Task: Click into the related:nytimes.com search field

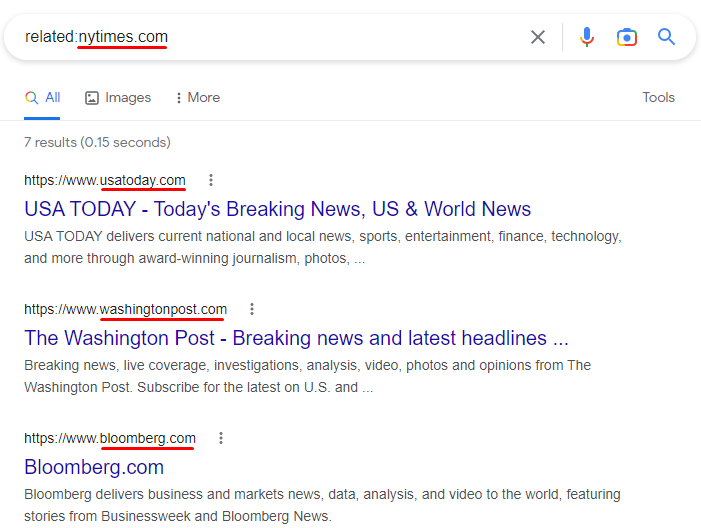Action: (x=300, y=37)
